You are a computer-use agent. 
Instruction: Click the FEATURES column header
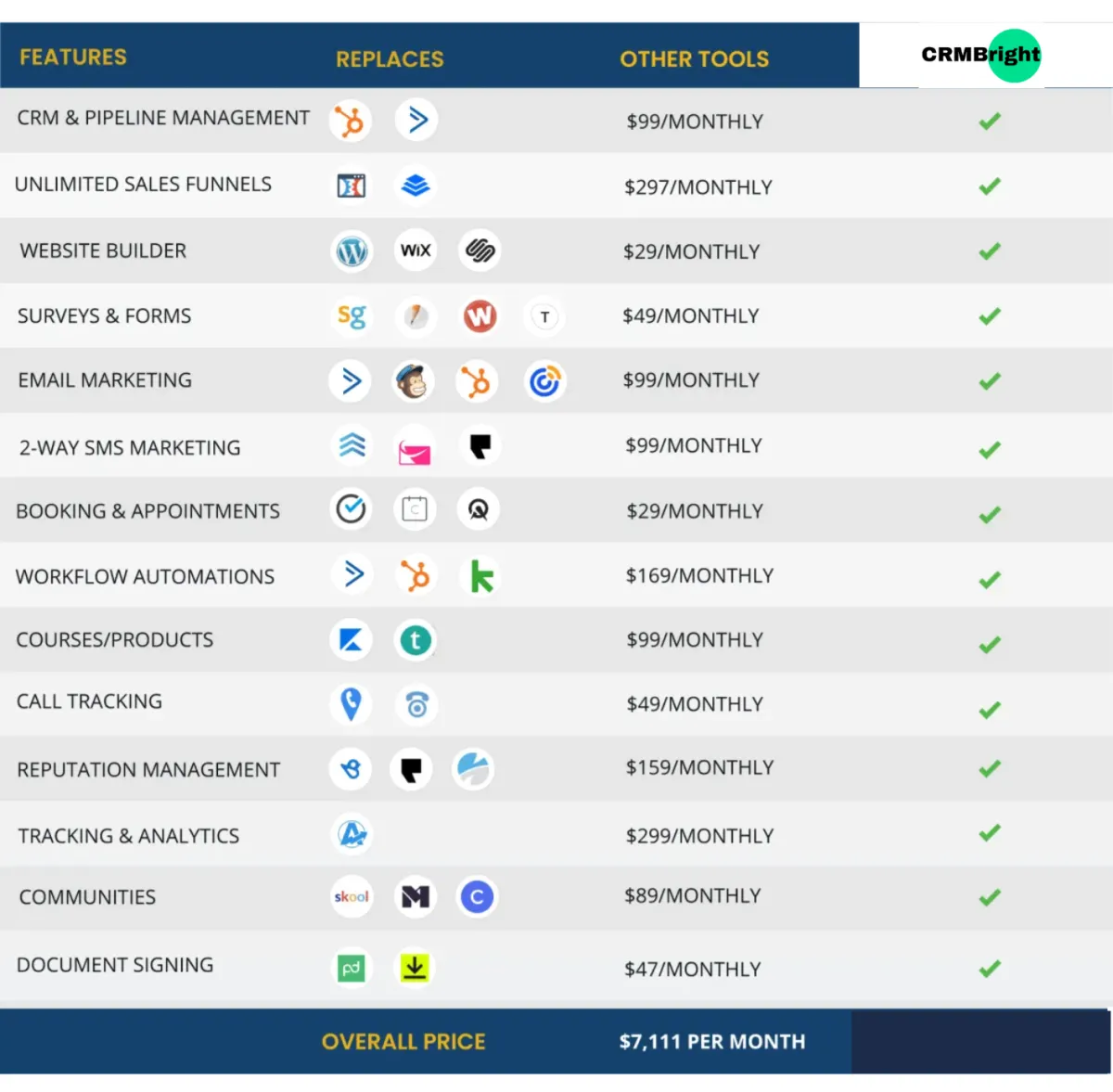click(73, 58)
